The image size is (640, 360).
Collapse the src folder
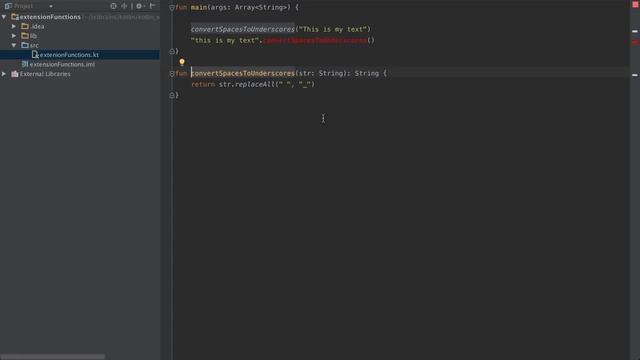coord(14,45)
